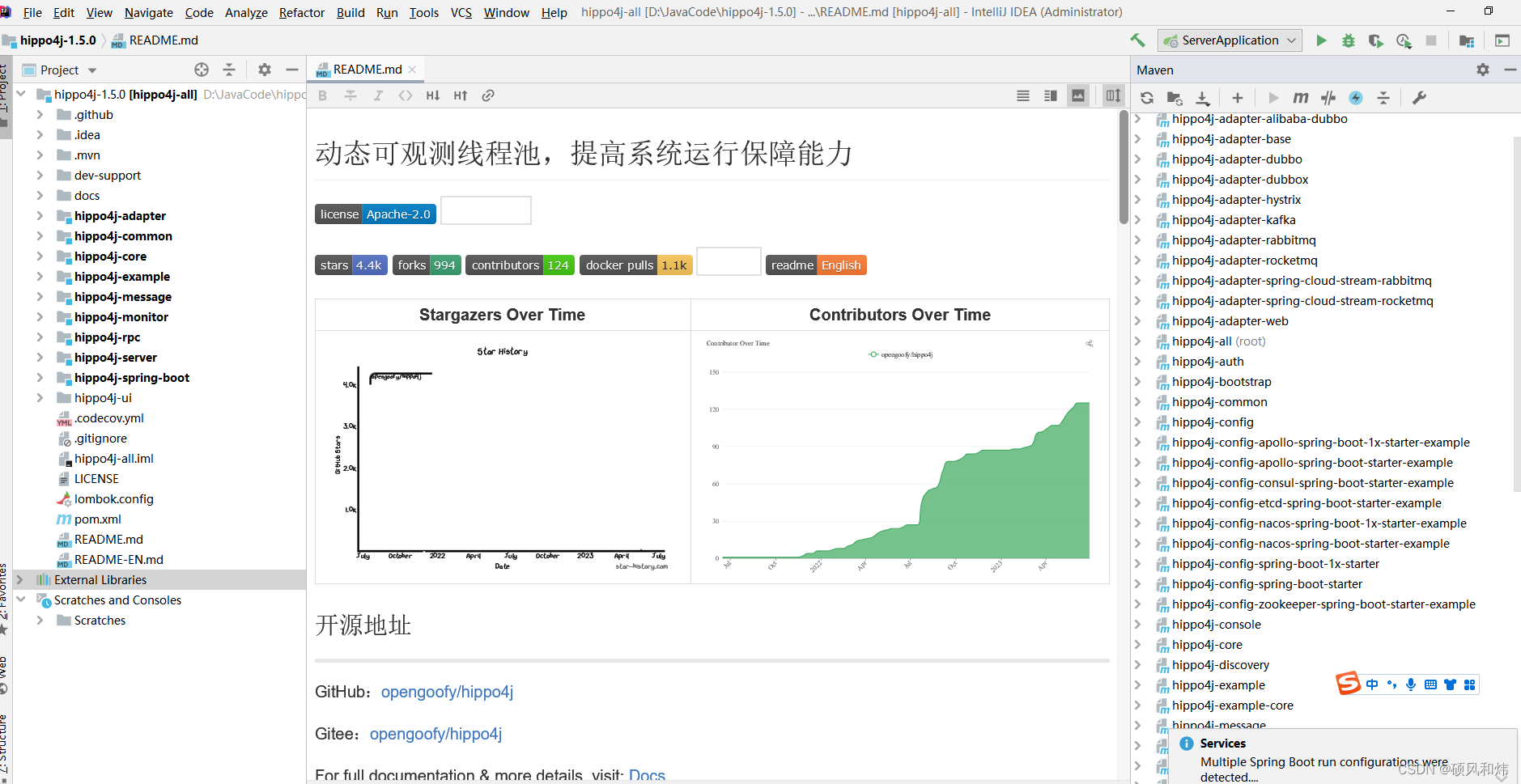
Task: Toggle Maven offline mode
Action: point(1328,98)
